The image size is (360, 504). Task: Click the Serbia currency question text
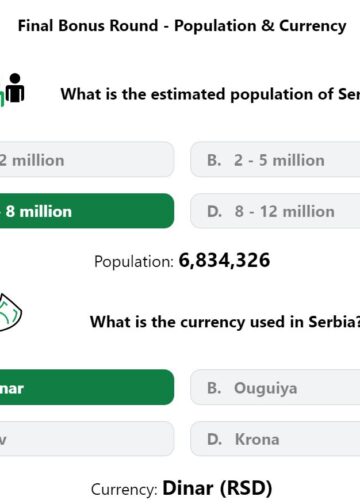click(x=225, y=322)
